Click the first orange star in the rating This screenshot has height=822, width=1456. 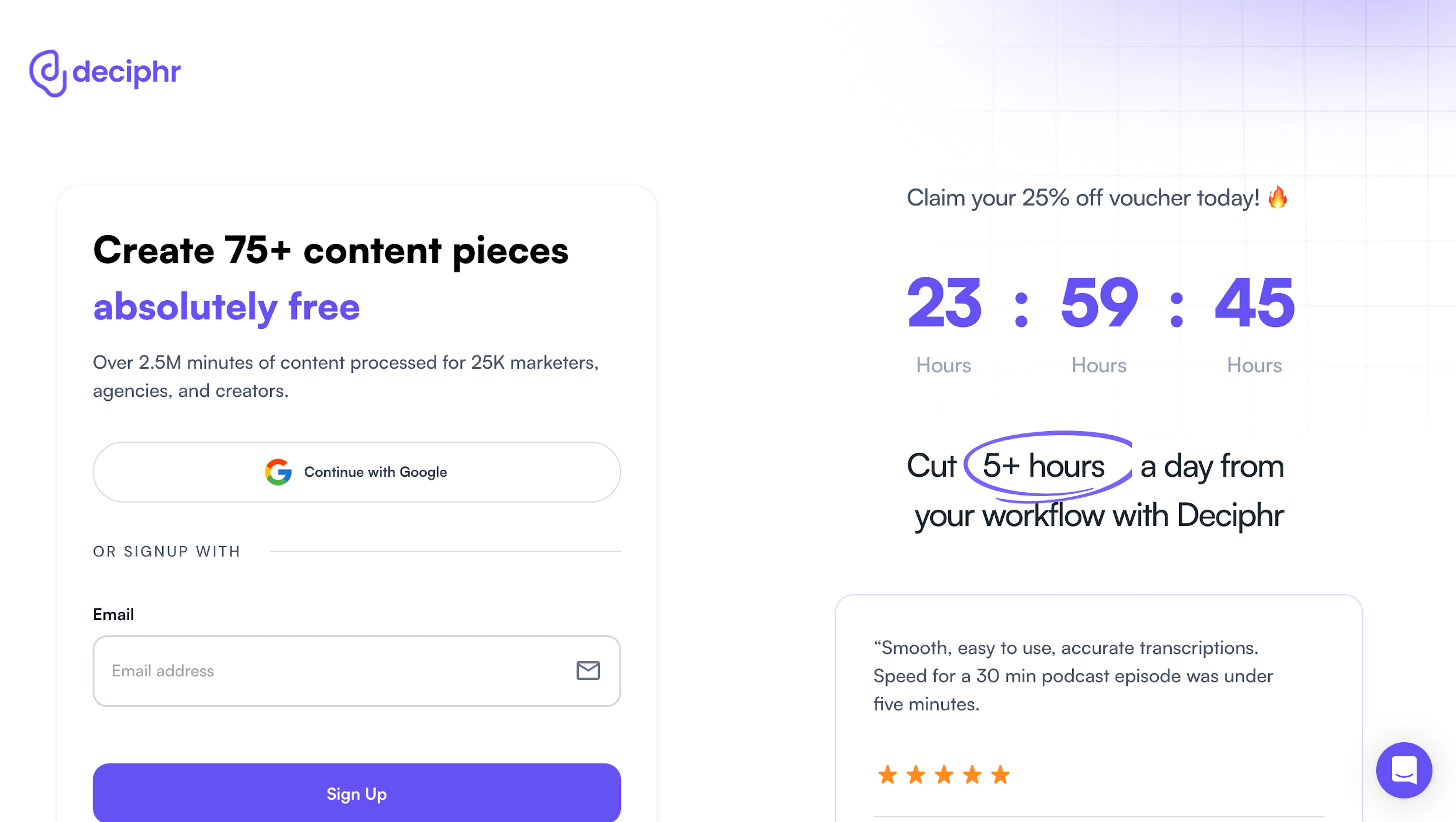pyautogui.click(x=888, y=775)
